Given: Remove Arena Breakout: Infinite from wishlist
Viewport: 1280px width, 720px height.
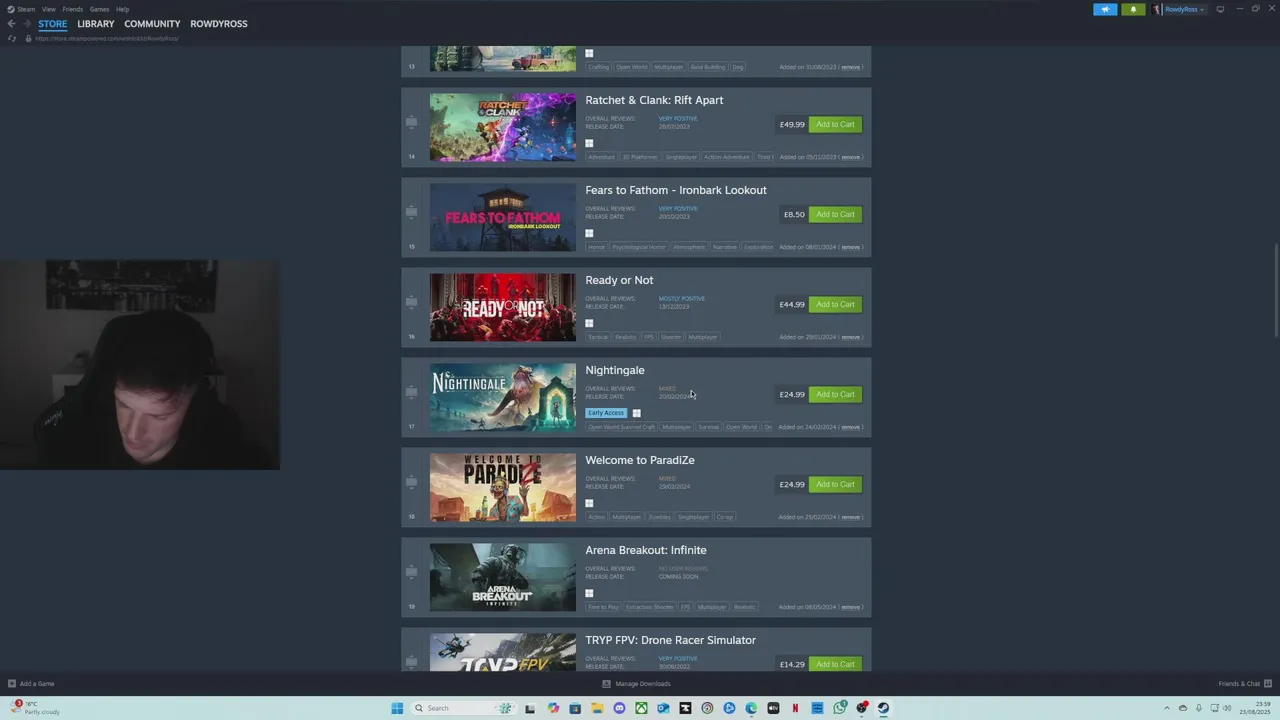Looking at the screenshot, I should pyautogui.click(x=850, y=607).
